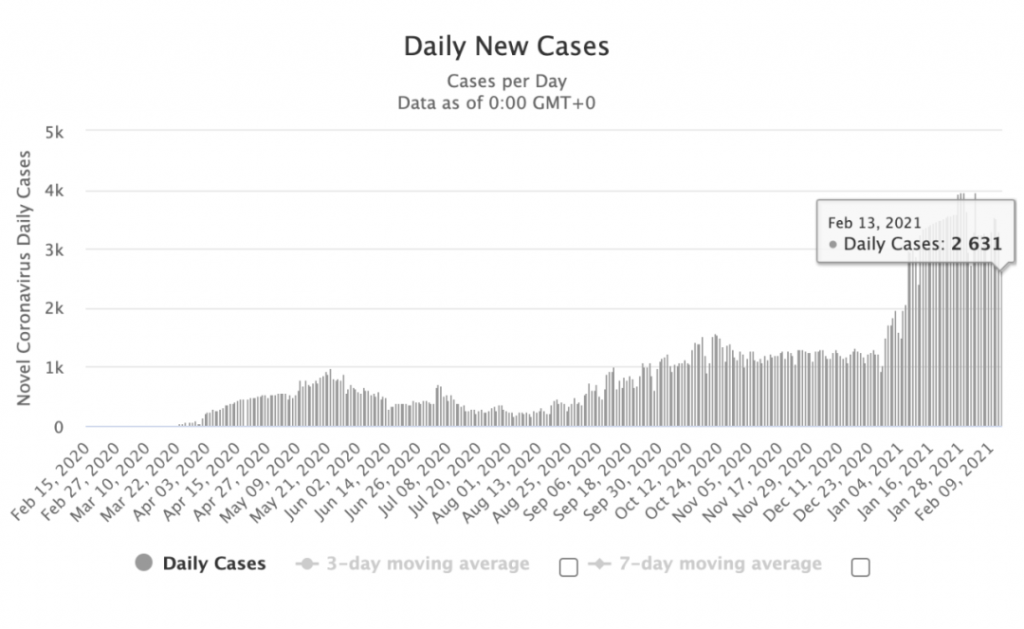Enable the 7-day moving average checkbox

pos(860,567)
